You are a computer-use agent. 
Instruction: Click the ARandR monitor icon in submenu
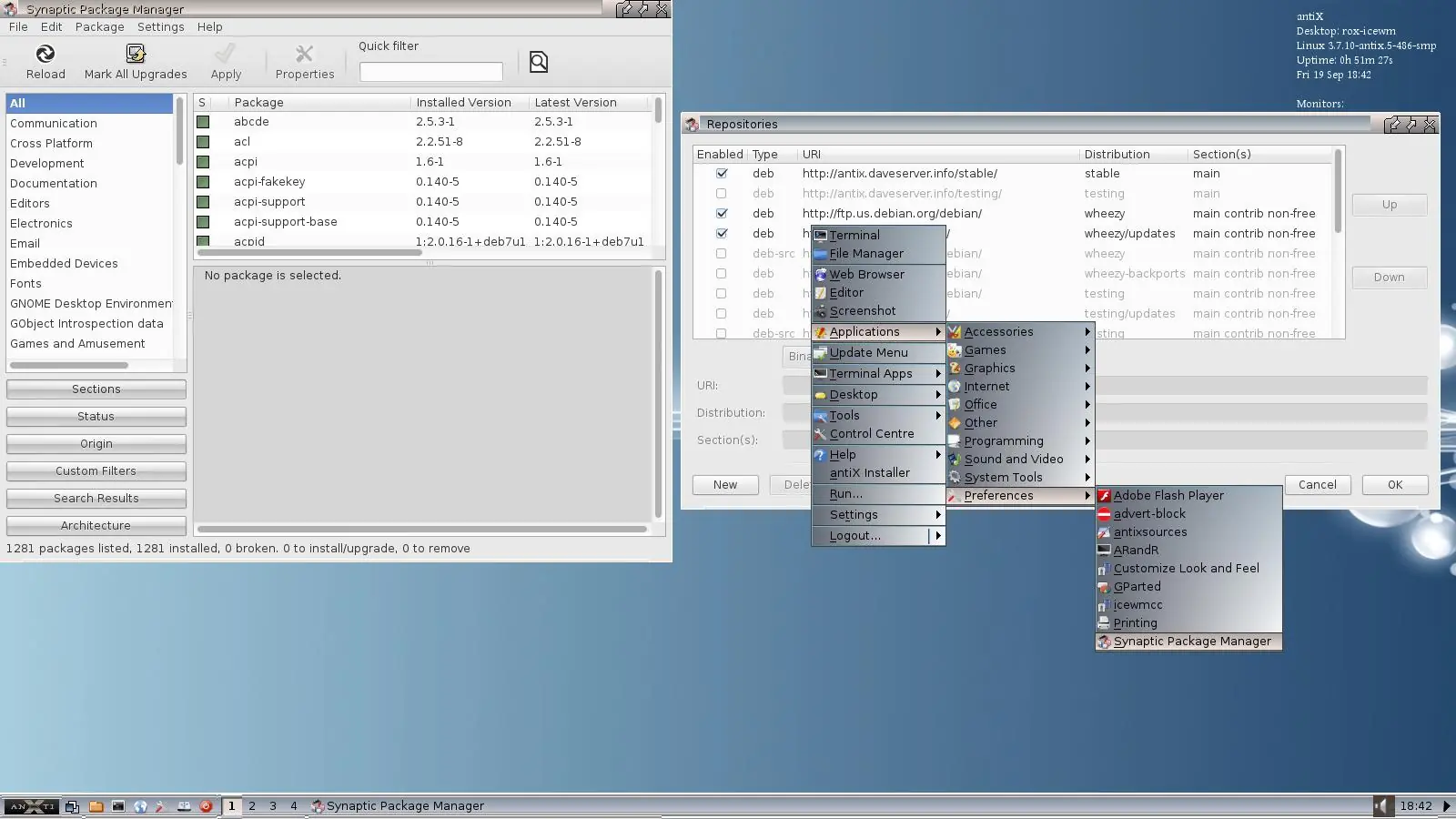(1104, 551)
